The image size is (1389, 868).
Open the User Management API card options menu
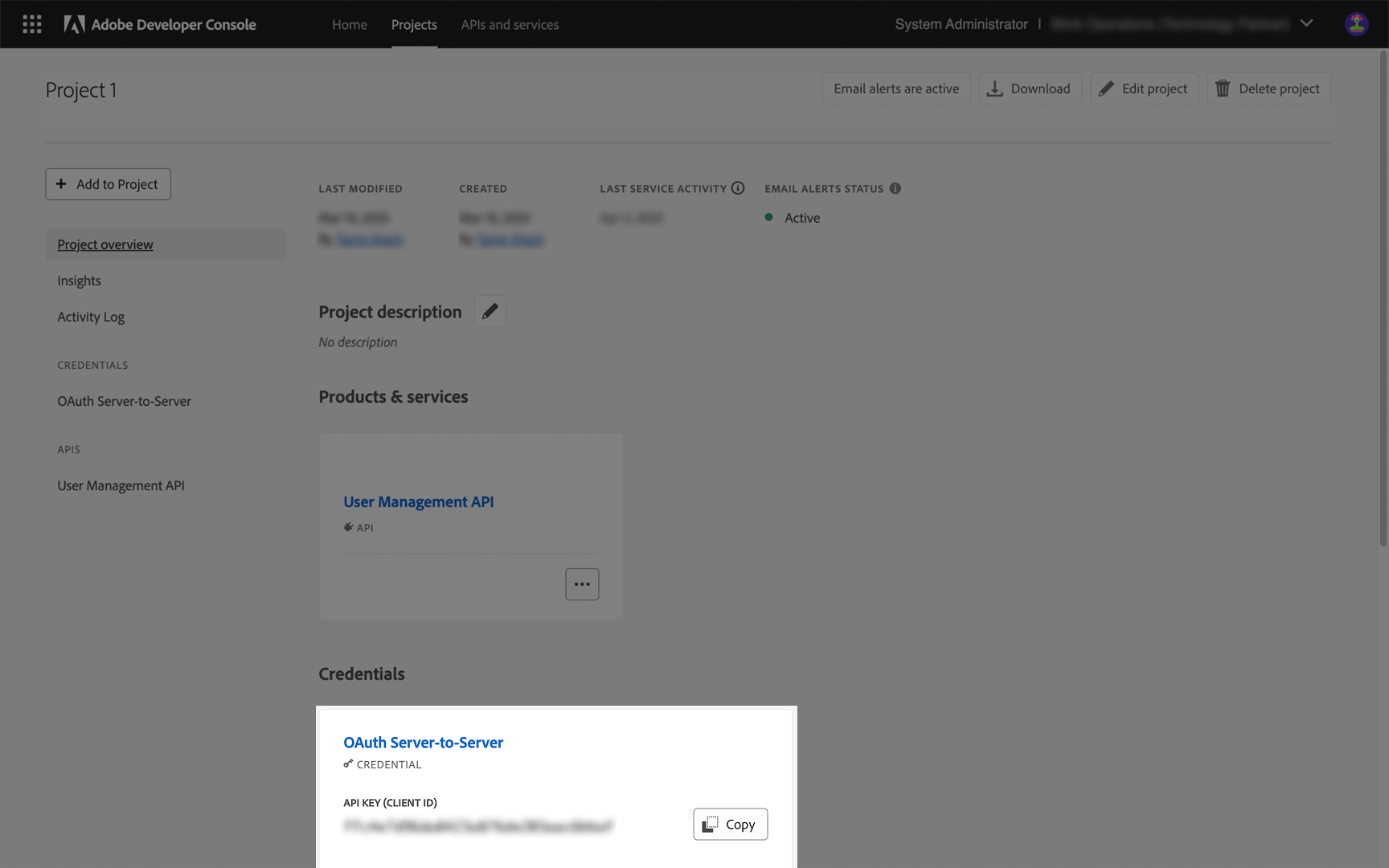click(x=582, y=584)
